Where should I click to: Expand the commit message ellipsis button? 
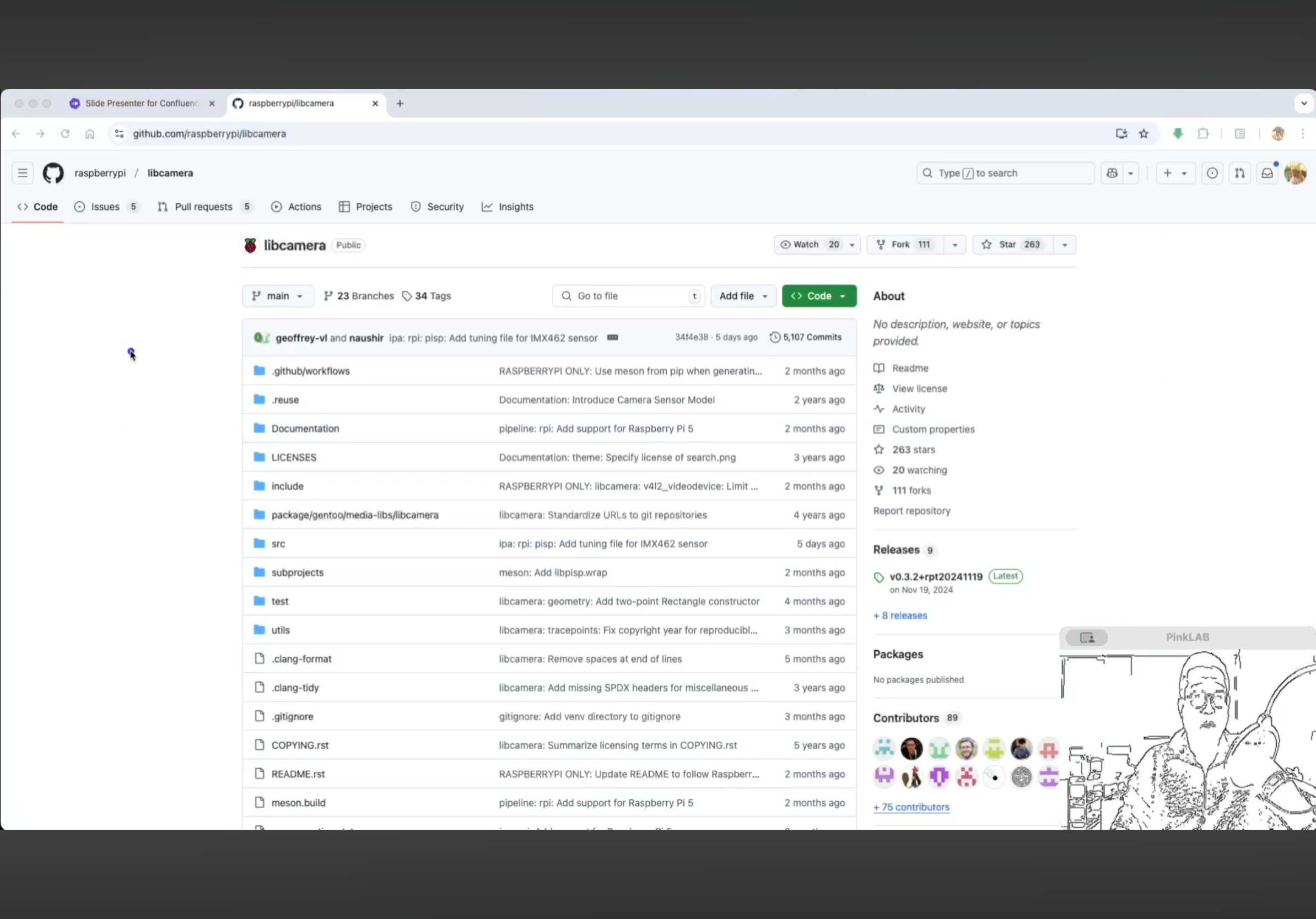click(x=613, y=338)
